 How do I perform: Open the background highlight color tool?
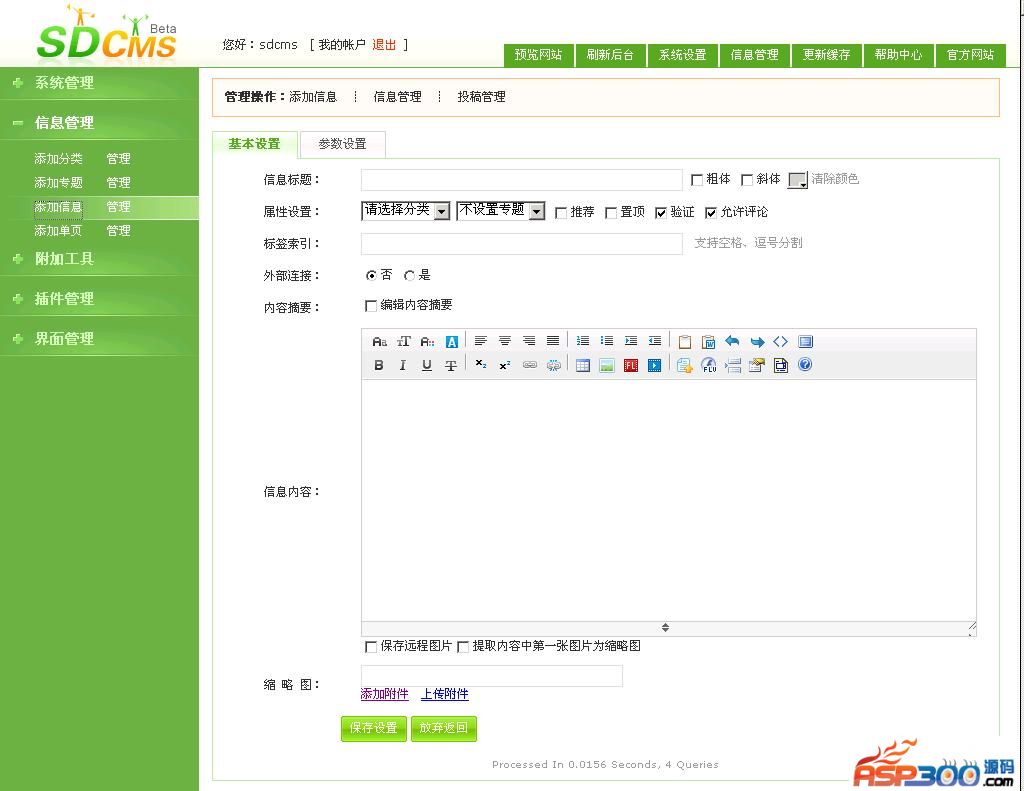point(451,342)
